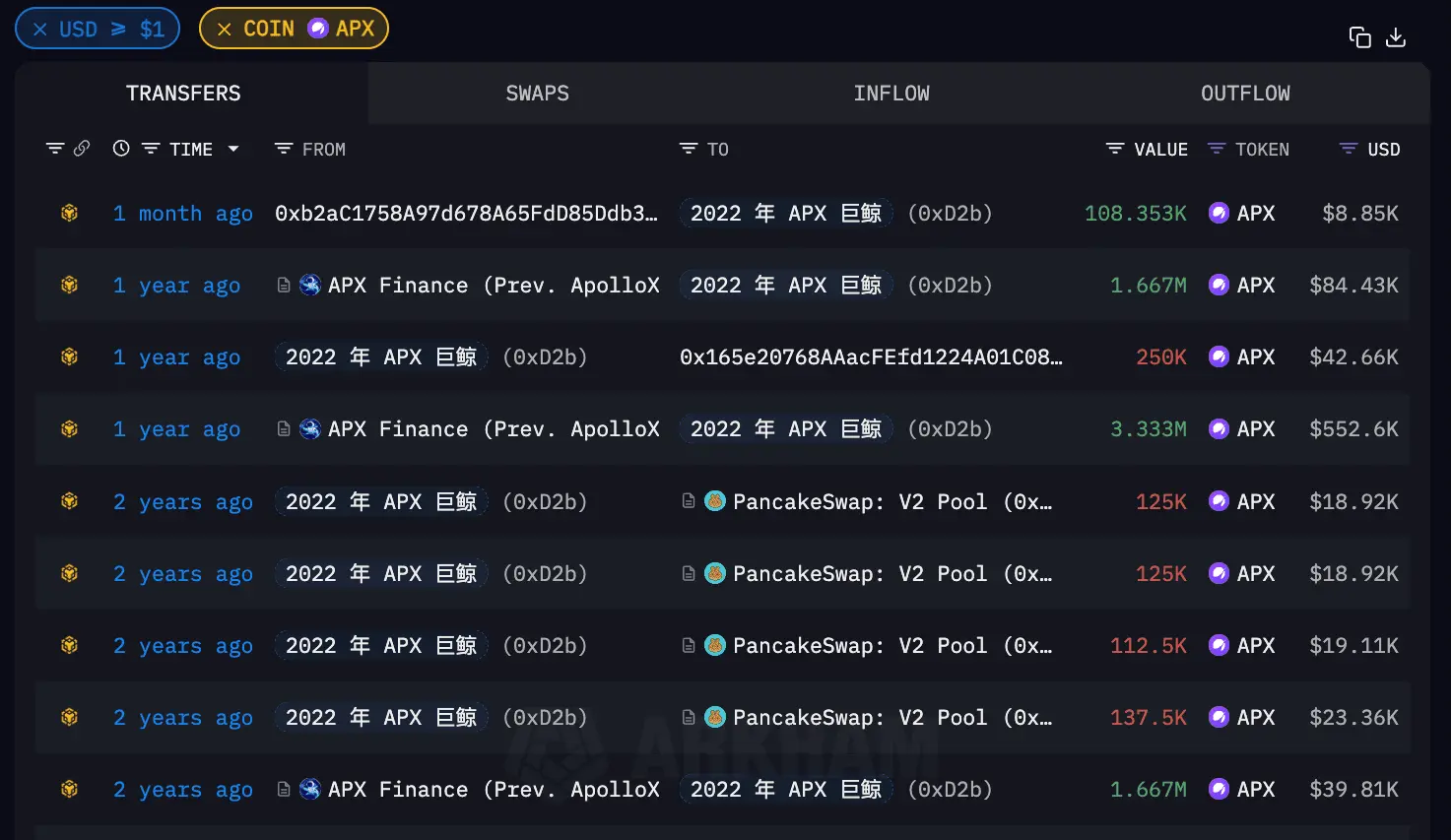Screen dimensions: 1452x840
Task: Open APX Finance sender in the 3.333M row
Action: (494, 429)
